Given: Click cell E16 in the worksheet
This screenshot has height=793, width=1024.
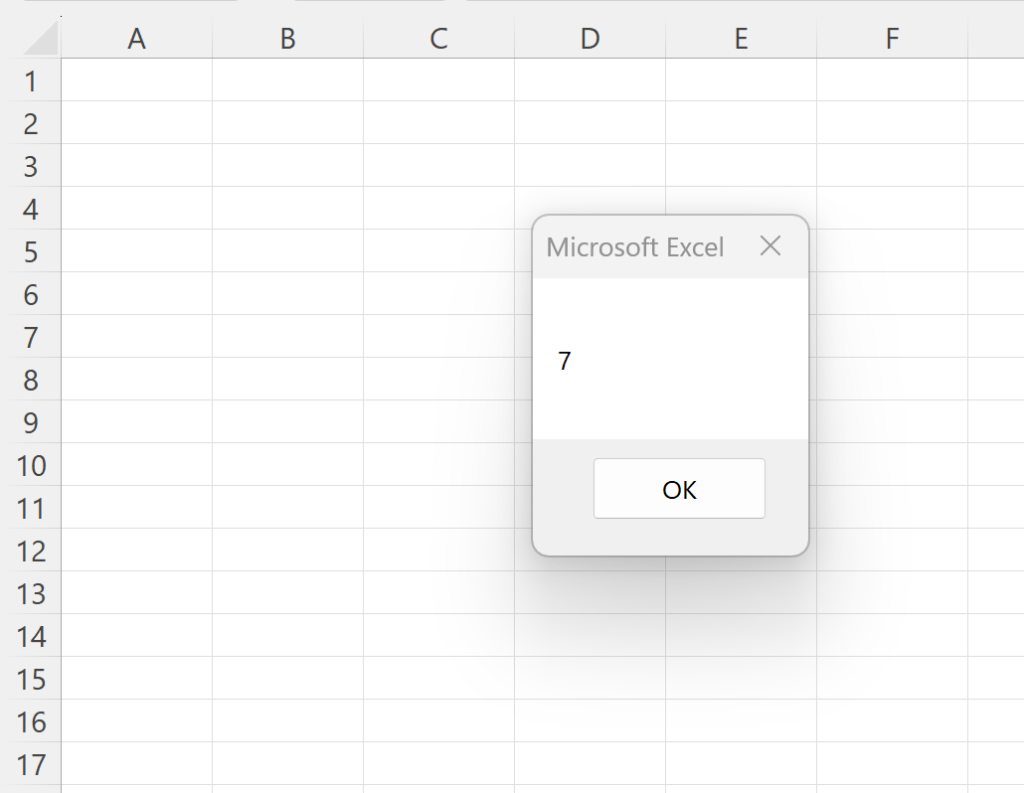Looking at the screenshot, I should [x=741, y=722].
